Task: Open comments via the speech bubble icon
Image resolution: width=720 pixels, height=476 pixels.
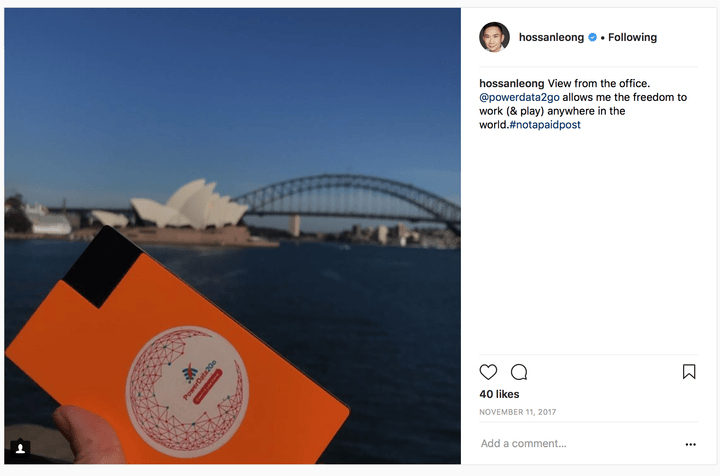Action: 519,372
